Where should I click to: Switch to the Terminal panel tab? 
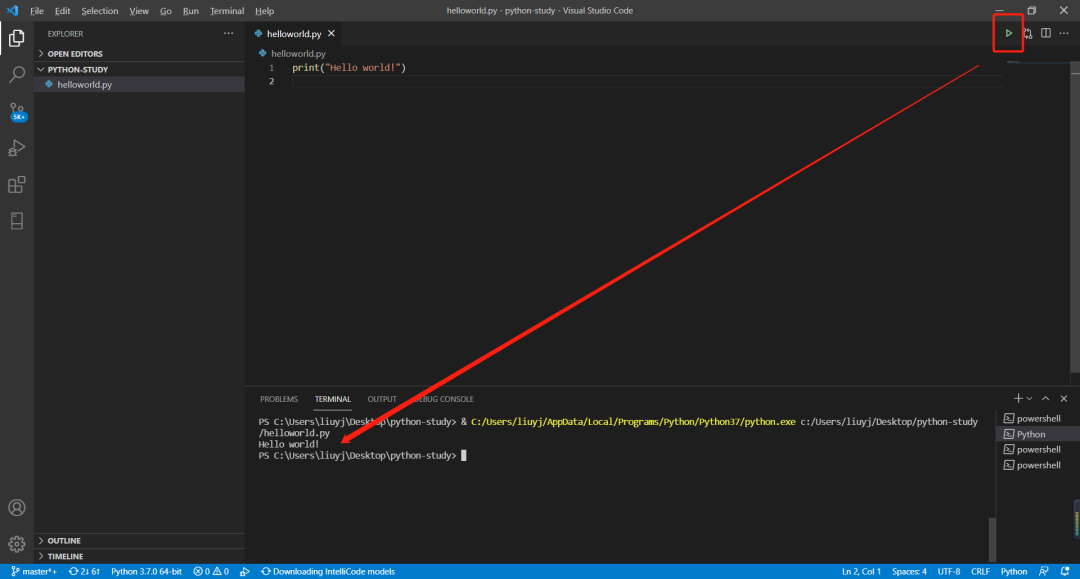[x=333, y=399]
